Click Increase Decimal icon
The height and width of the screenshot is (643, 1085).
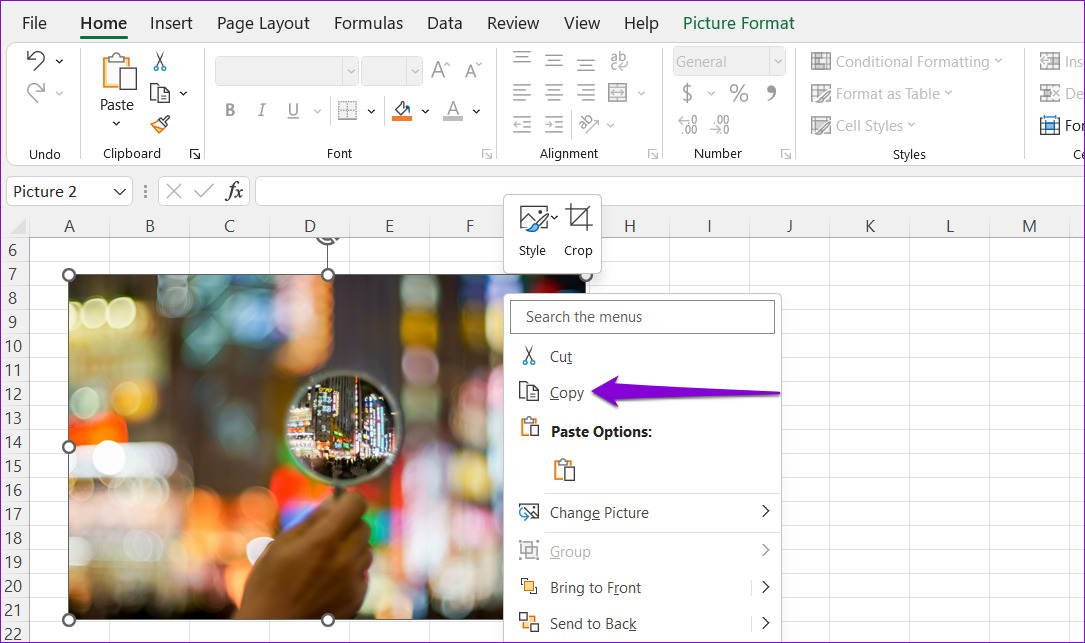pyautogui.click(x=688, y=125)
